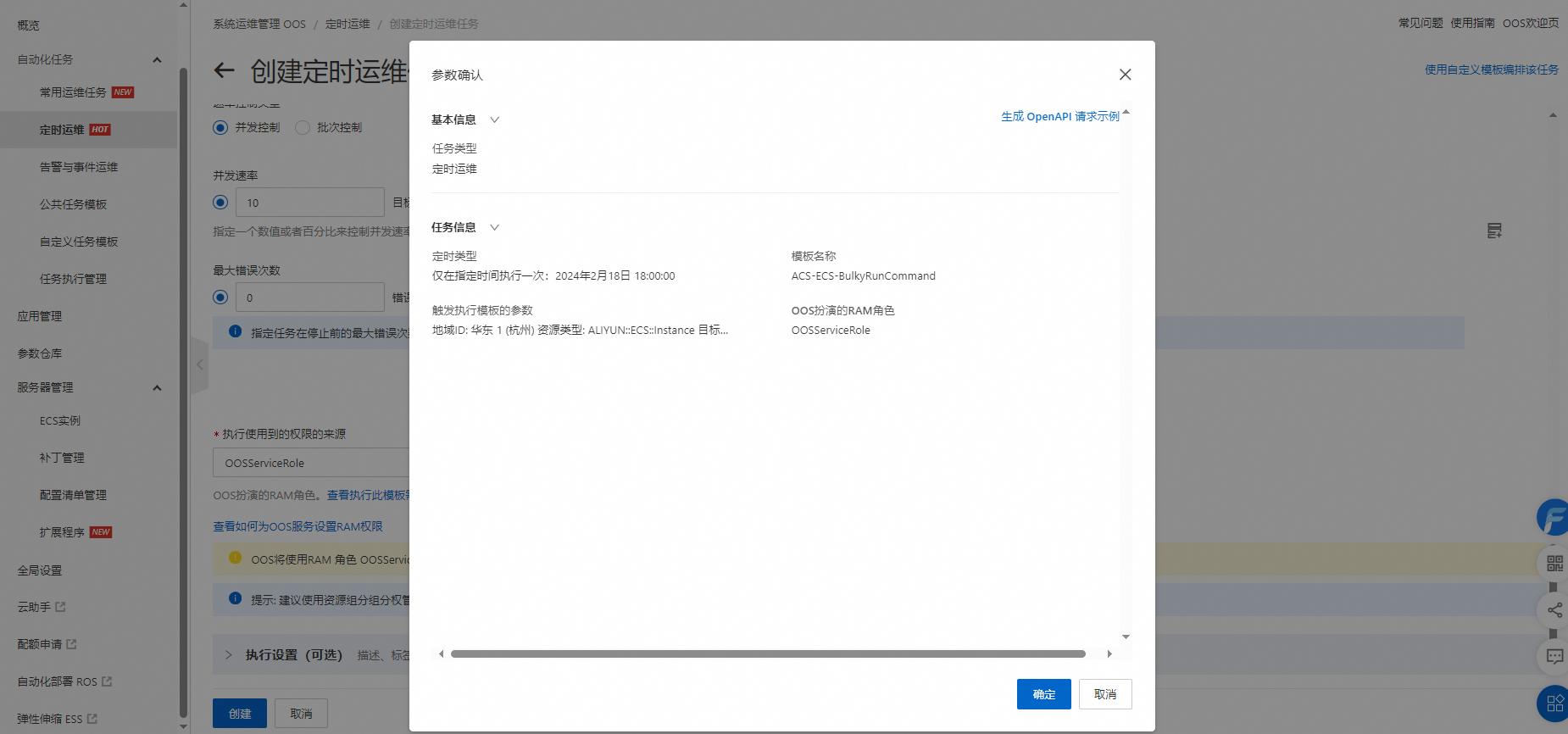Click the 并发速率 input field with 10
Image resolution: width=1568 pixels, height=734 pixels.
point(310,203)
